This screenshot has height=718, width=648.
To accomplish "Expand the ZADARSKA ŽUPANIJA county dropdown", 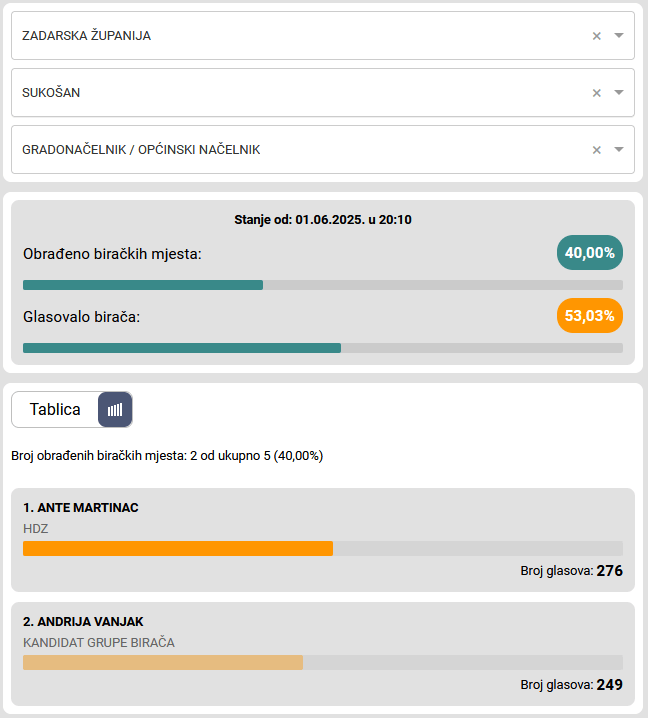I will click(619, 36).
